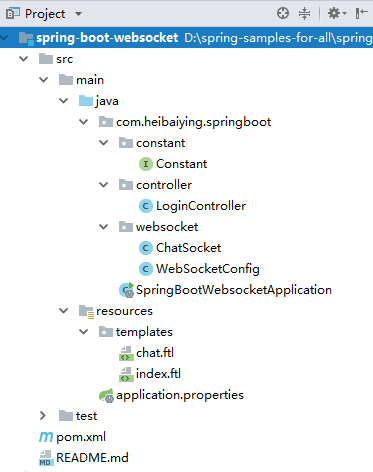The width and height of the screenshot is (373, 472).
Task: Select the Constant interface icon
Action: coord(146,164)
